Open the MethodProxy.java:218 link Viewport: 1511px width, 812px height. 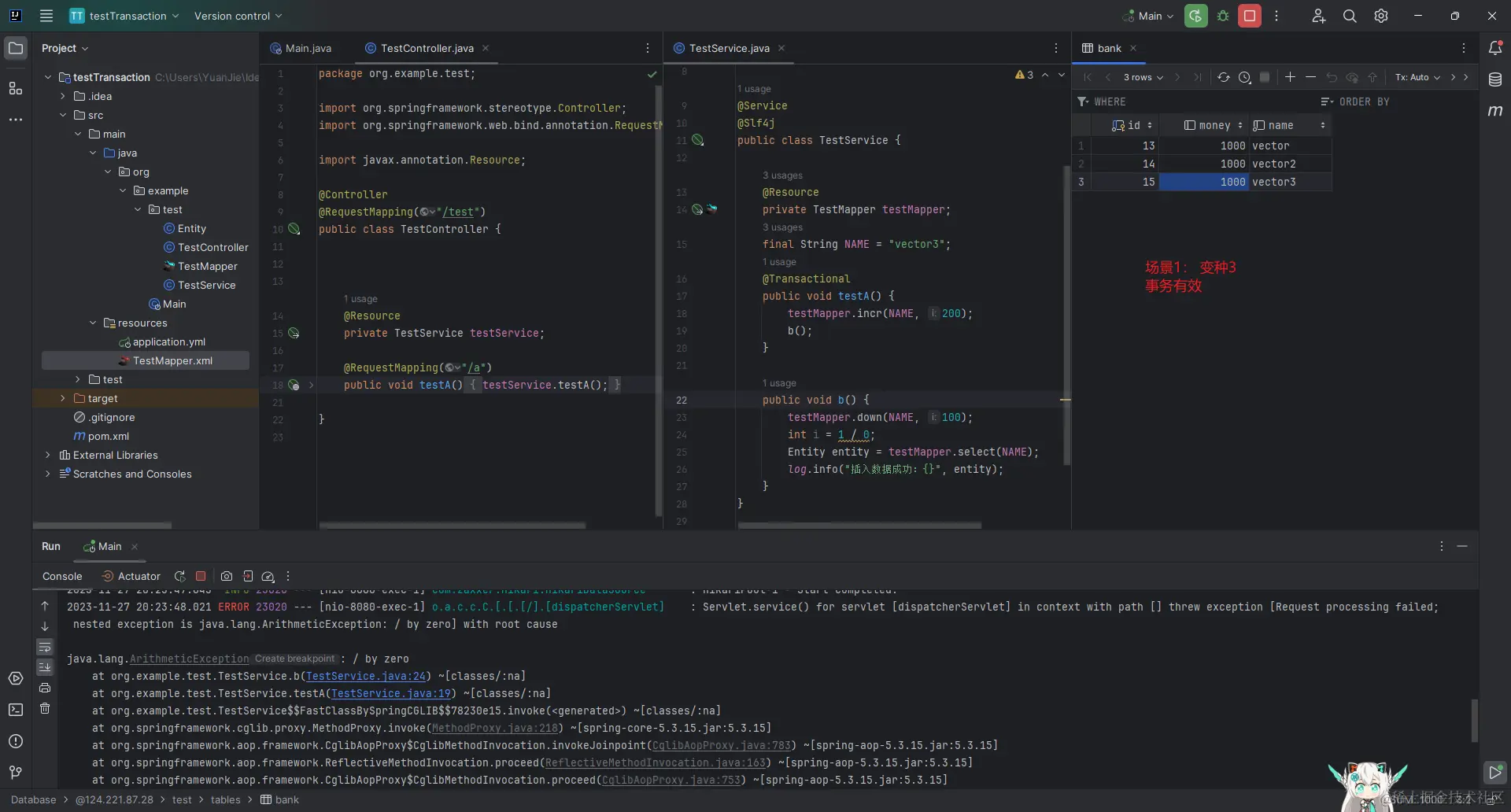pyautogui.click(x=494, y=728)
